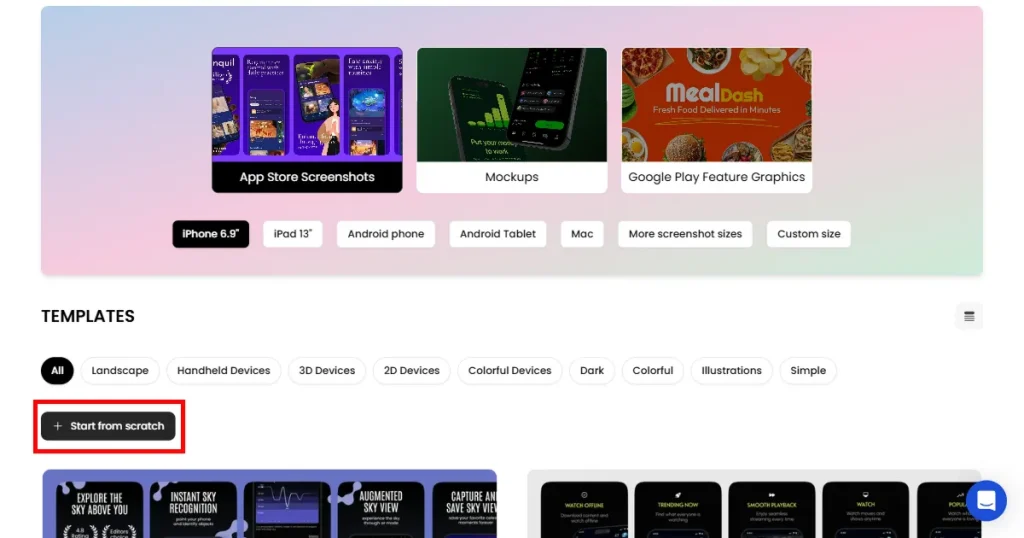Filter templates by Illustrations
Screen dimensions: 1024x538
(731, 371)
